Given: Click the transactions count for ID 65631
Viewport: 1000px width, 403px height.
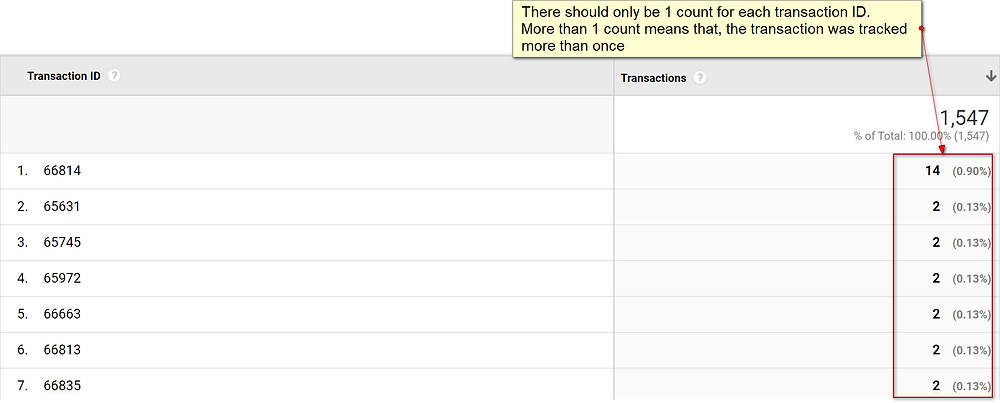Looking at the screenshot, I should pyautogui.click(x=936, y=207).
